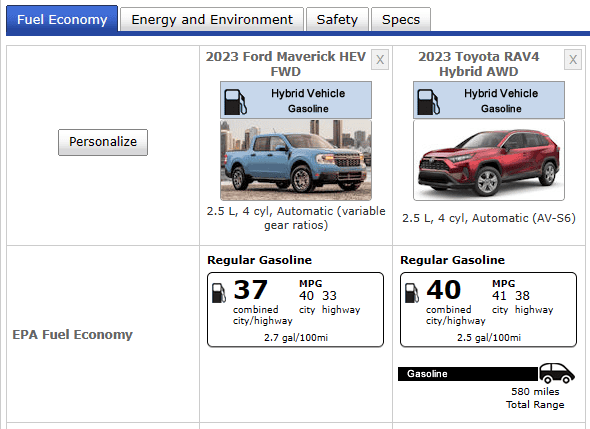Remove the Toyota RAV4 Hybrid from comparison
The height and width of the screenshot is (429, 590).
(x=573, y=59)
